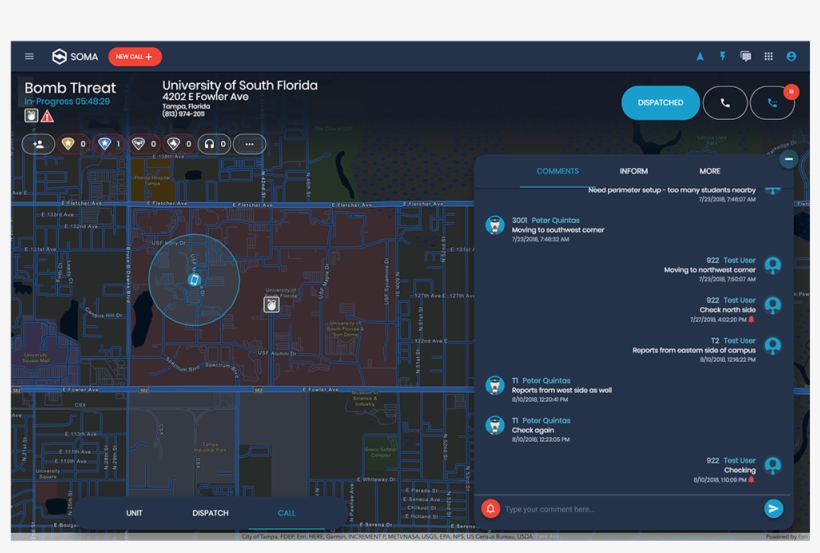Image resolution: width=820 pixels, height=553 pixels.
Task: Open the user profile icon
Action: 791,57
